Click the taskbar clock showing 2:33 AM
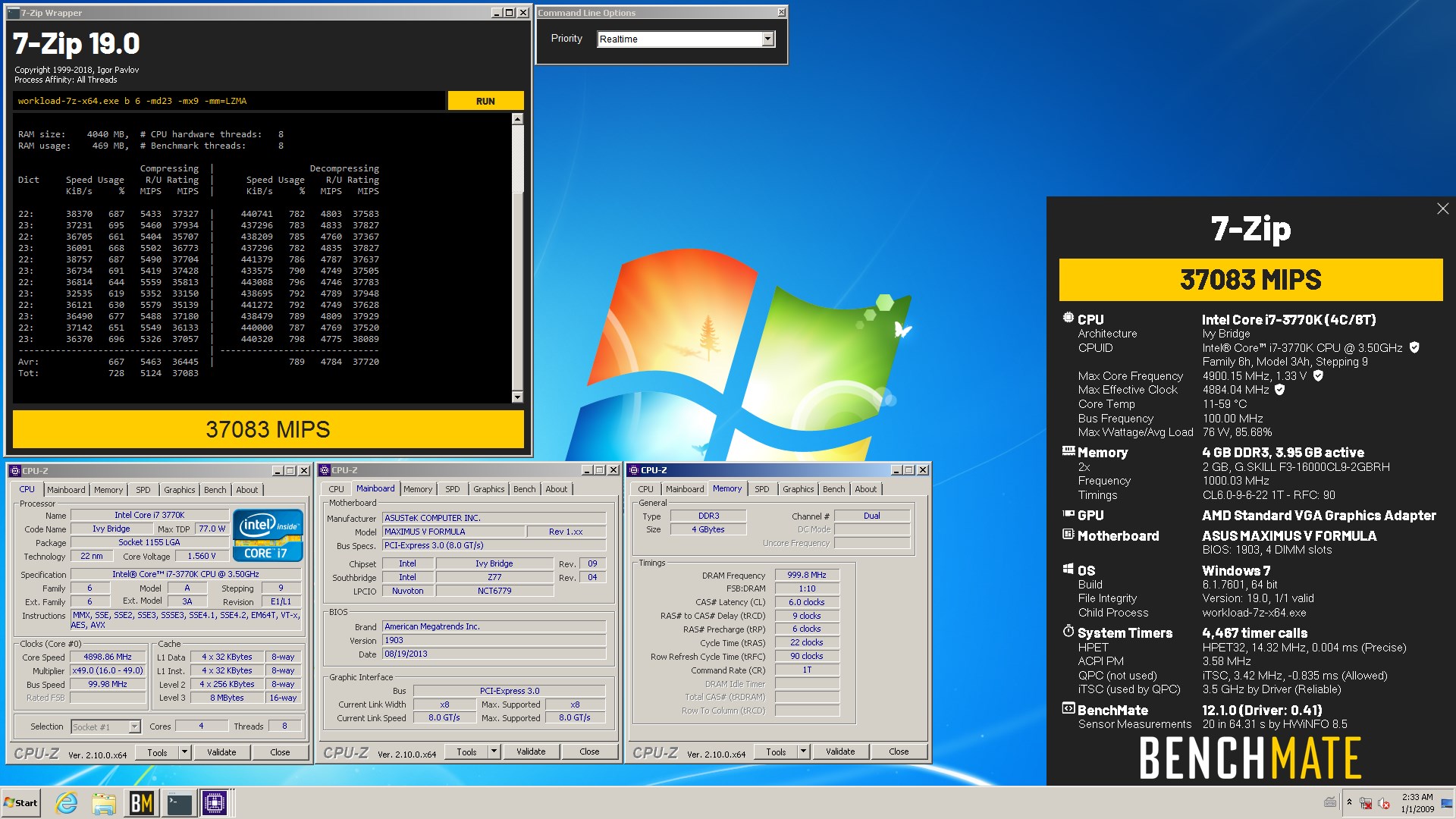The width and height of the screenshot is (1456, 819). (x=1417, y=803)
